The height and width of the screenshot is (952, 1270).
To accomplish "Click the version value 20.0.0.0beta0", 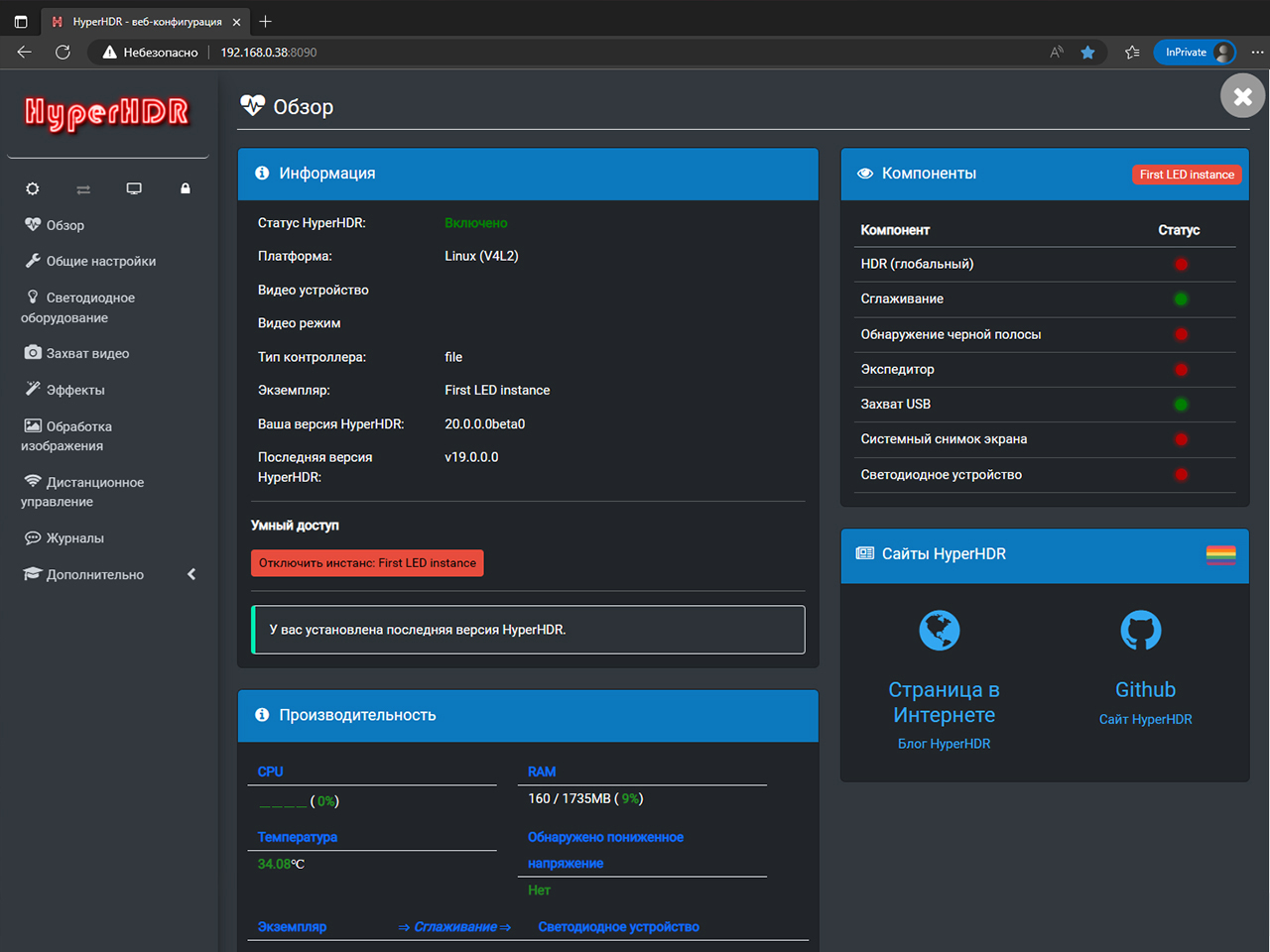I will click(485, 423).
